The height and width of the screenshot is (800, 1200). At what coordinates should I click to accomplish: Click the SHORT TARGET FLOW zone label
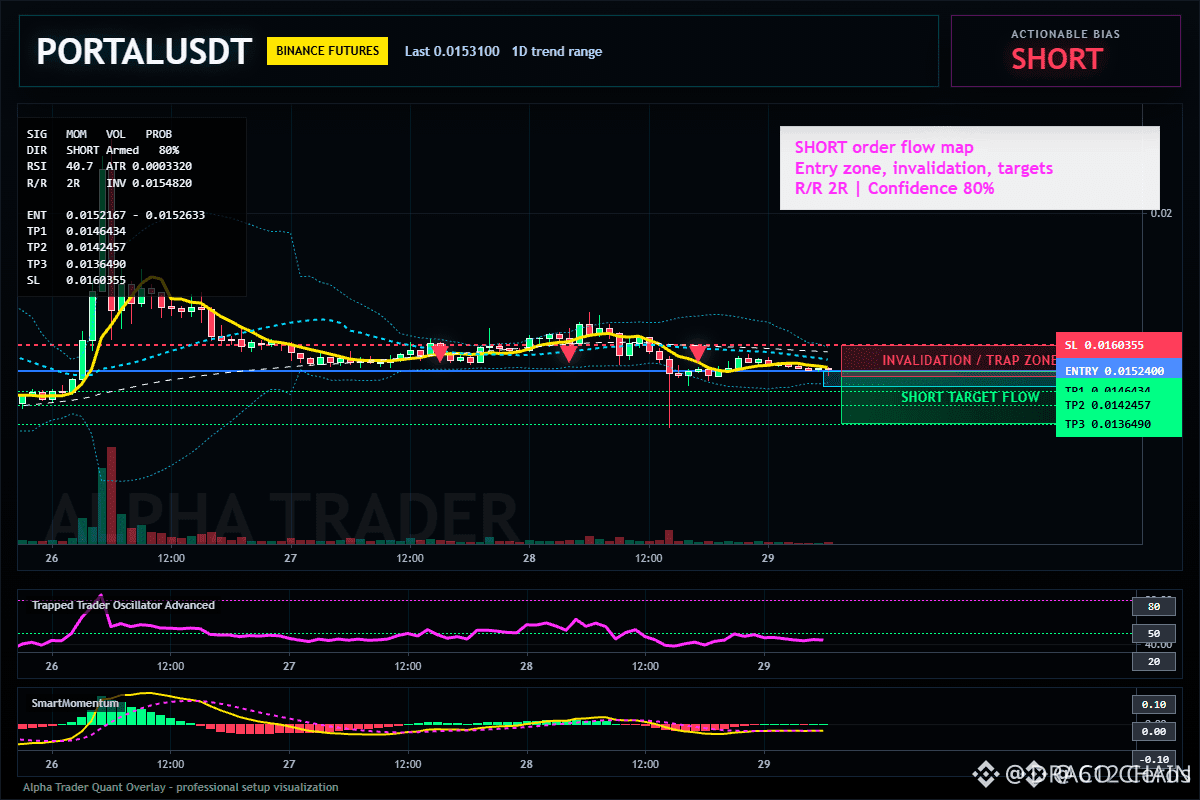[970, 397]
